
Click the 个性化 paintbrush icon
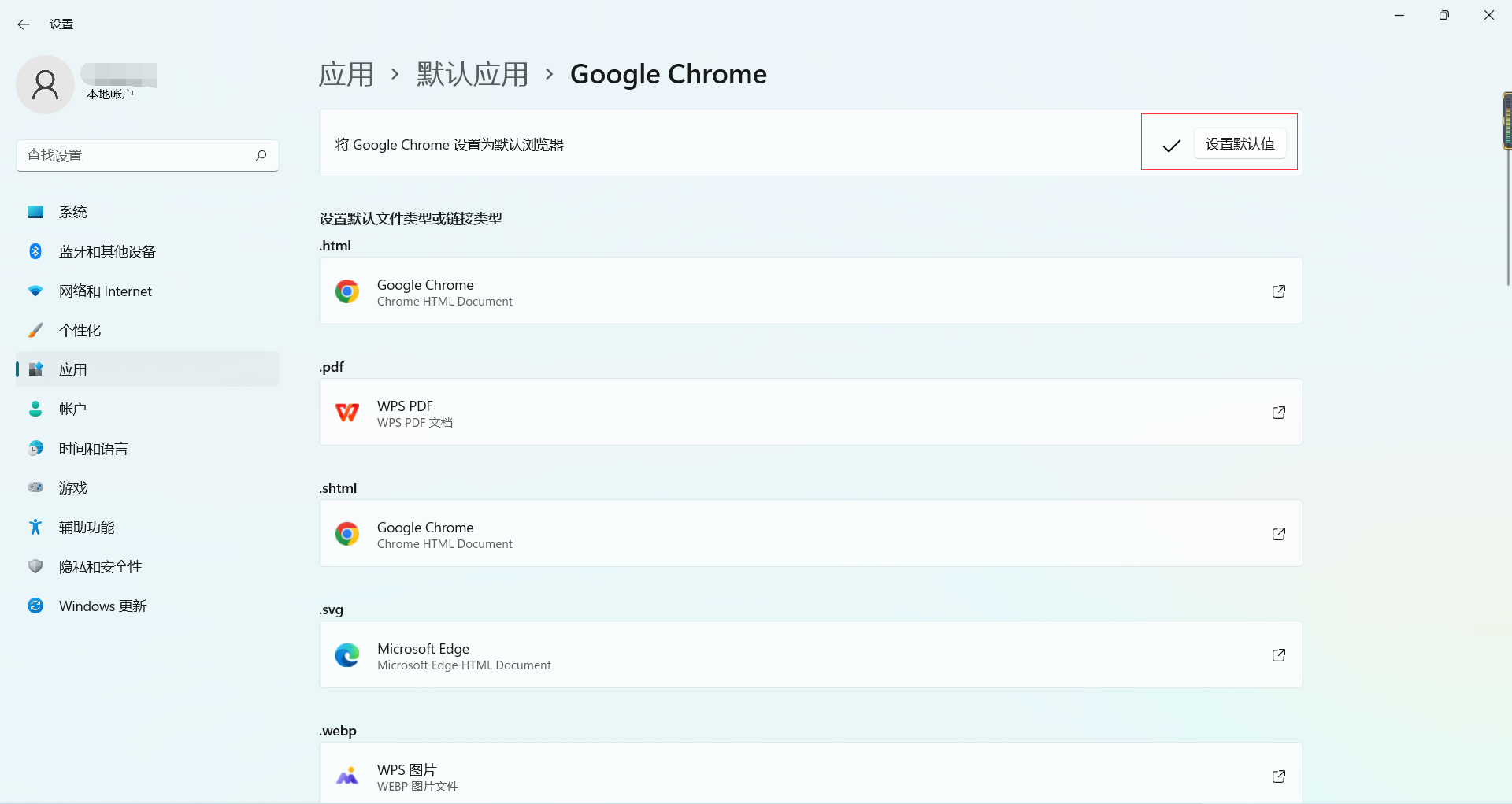pyautogui.click(x=35, y=330)
